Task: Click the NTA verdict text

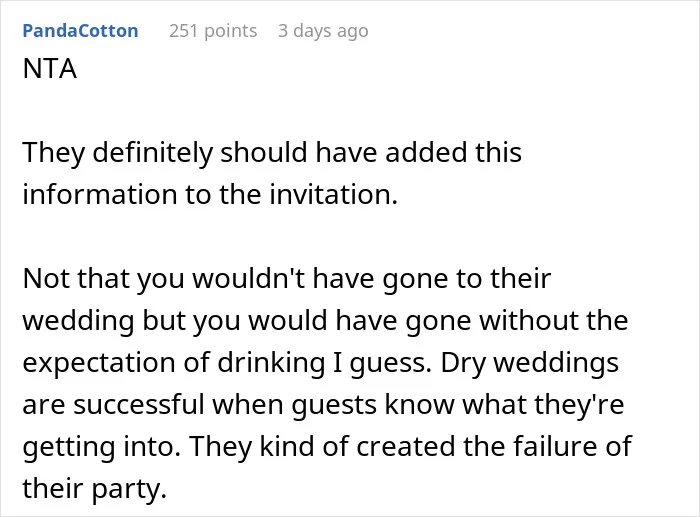Action: 50,69
